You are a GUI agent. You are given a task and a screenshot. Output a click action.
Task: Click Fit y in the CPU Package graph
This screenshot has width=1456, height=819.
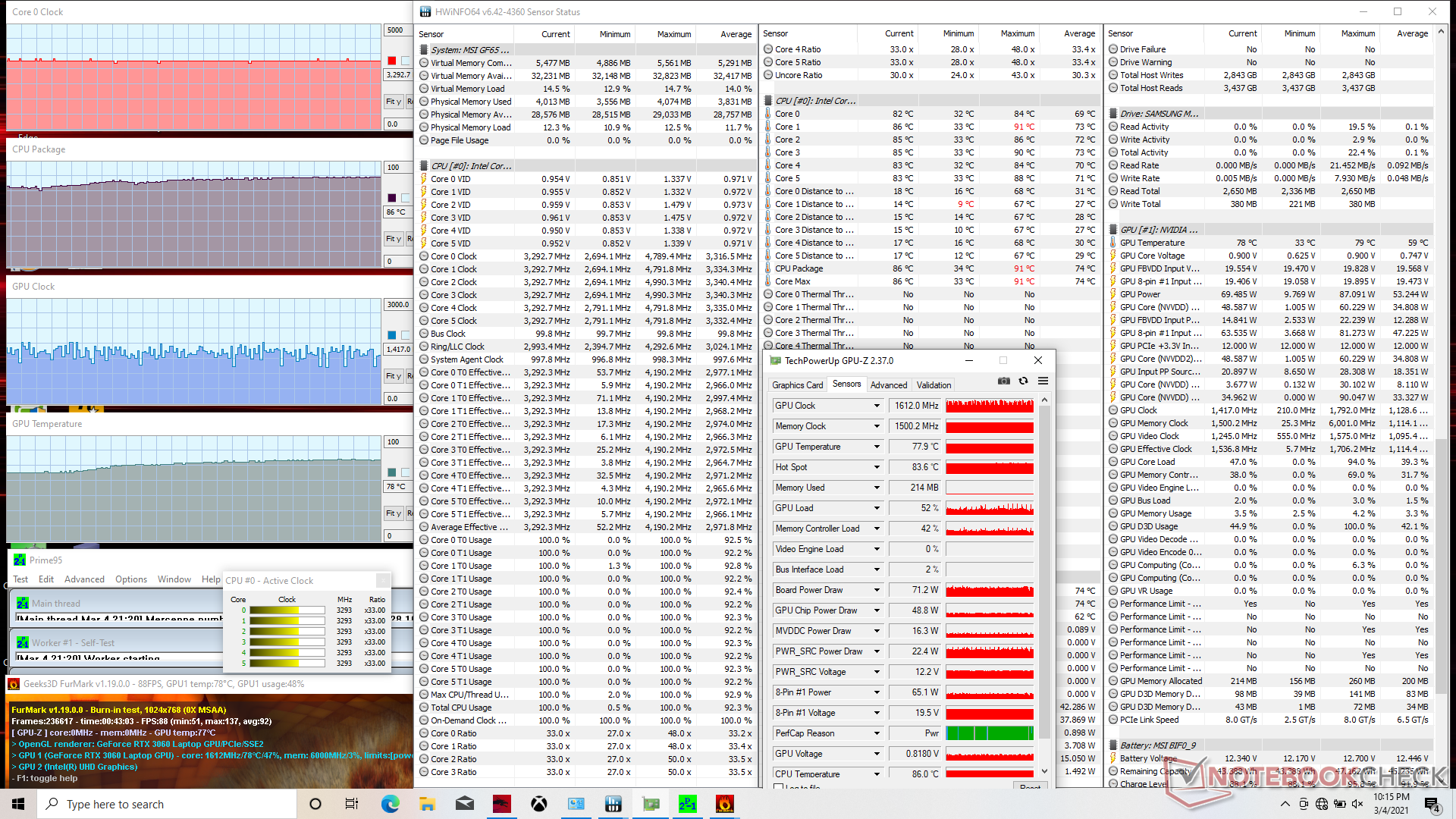[394, 239]
